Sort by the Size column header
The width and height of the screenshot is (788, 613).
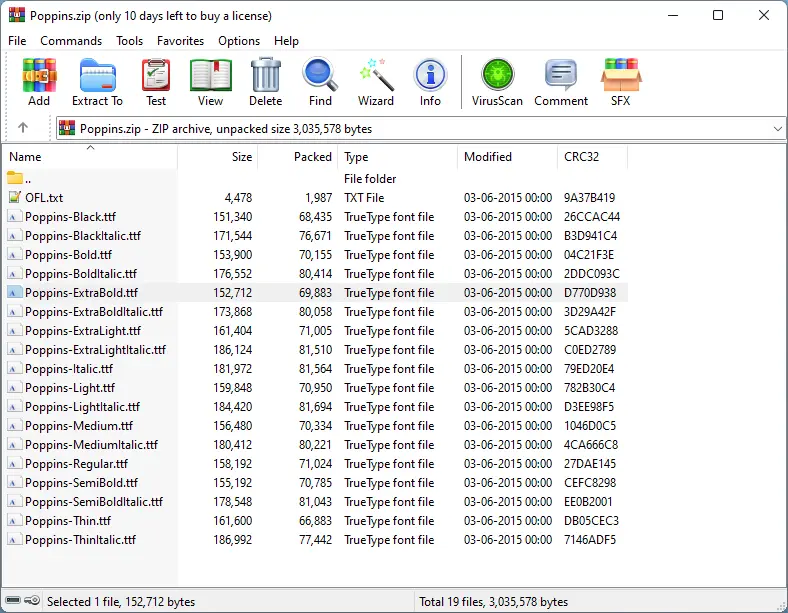click(x=218, y=157)
